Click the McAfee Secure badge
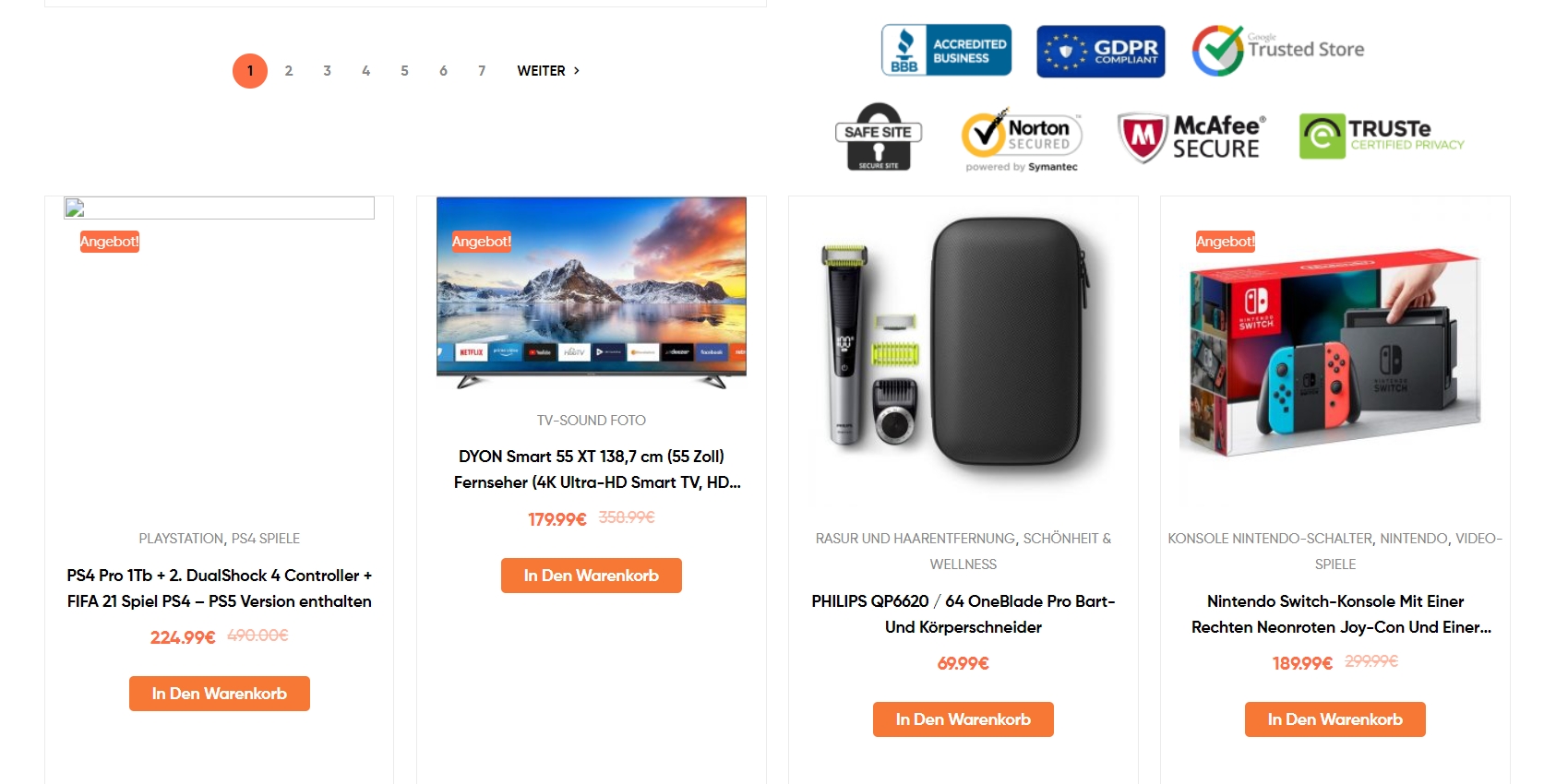Screen dimensions: 1544x784 pos(1191,137)
